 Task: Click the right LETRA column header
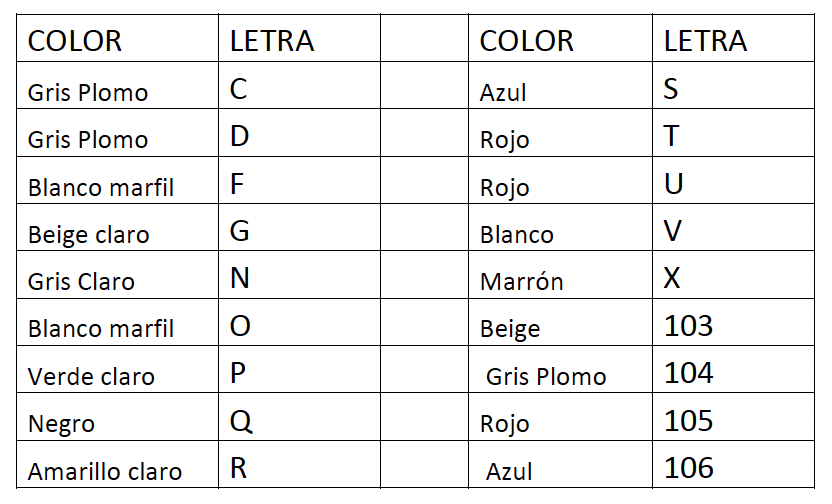[705, 41]
